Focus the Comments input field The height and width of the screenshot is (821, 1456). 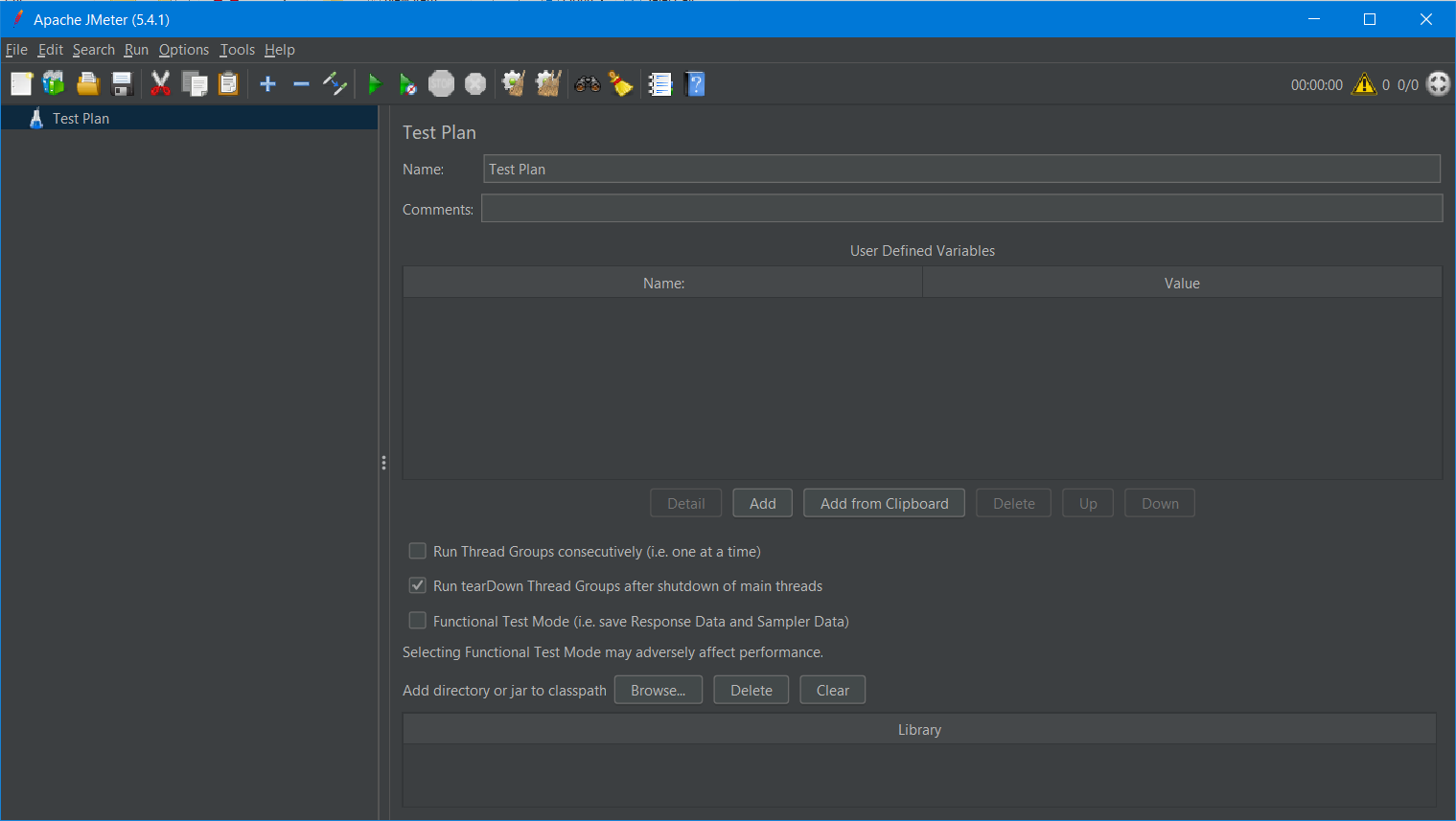(961, 208)
